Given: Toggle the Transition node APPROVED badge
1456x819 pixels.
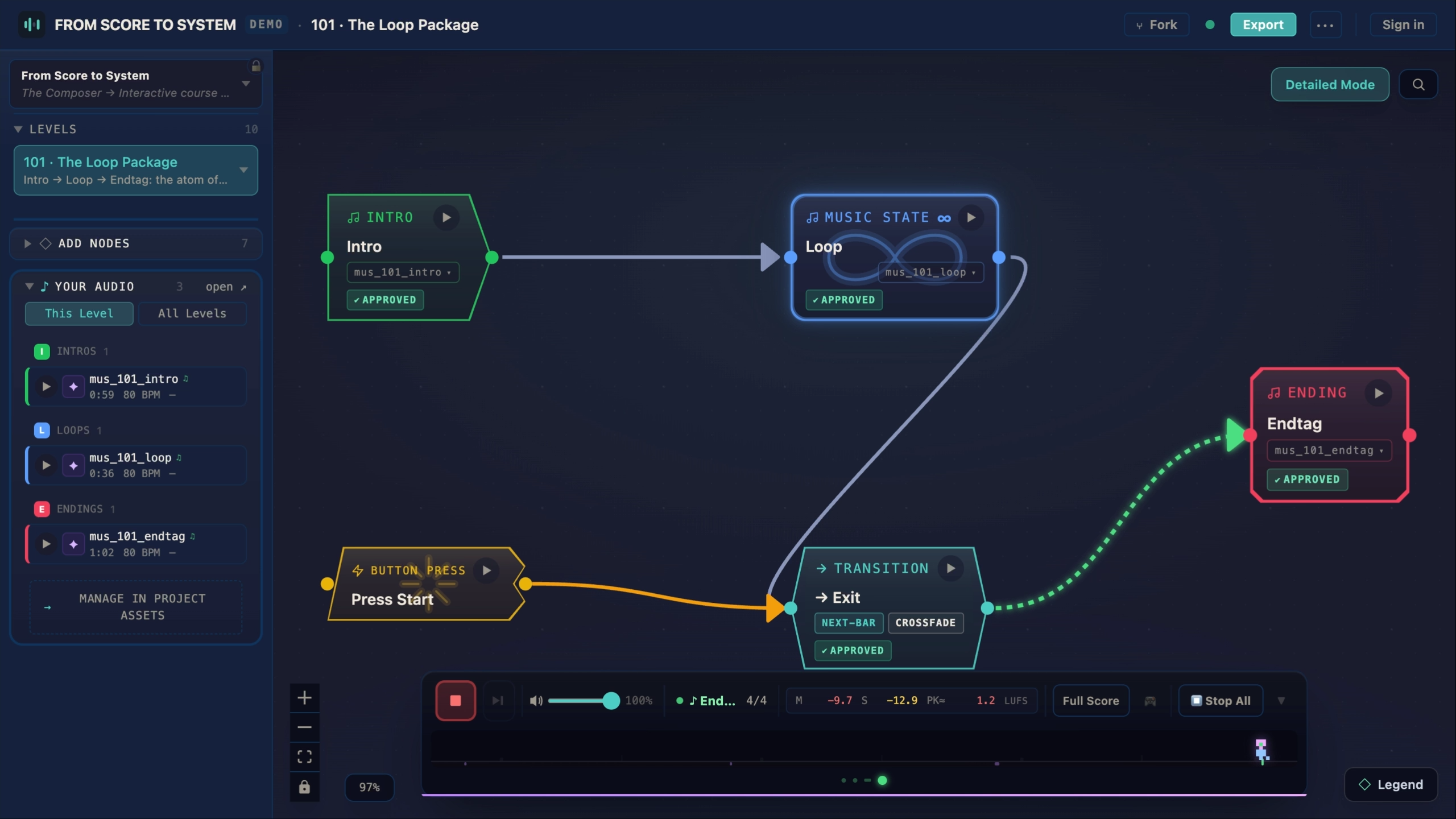Looking at the screenshot, I should (x=853, y=650).
